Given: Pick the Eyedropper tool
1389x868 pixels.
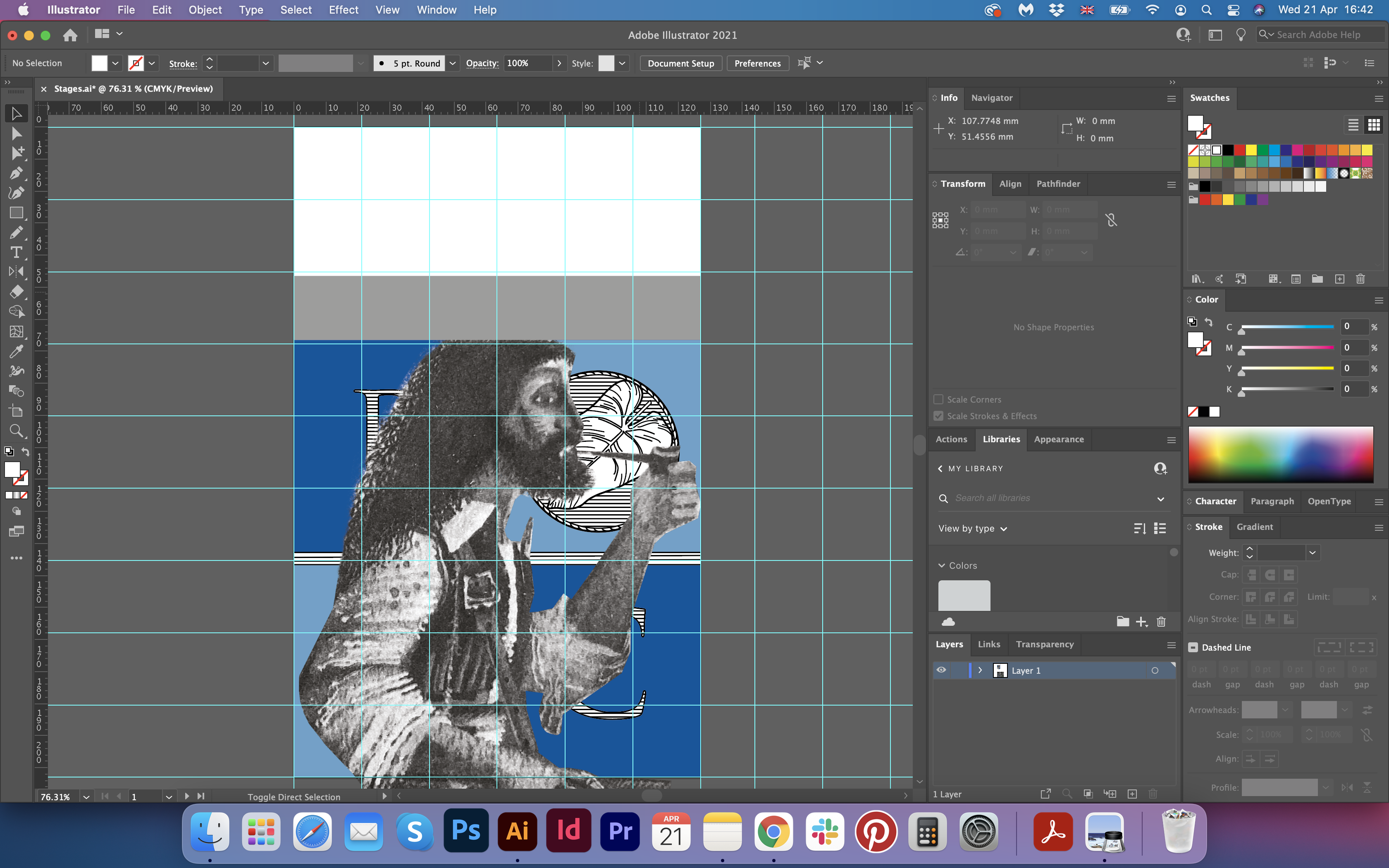Looking at the screenshot, I should pos(16,351).
